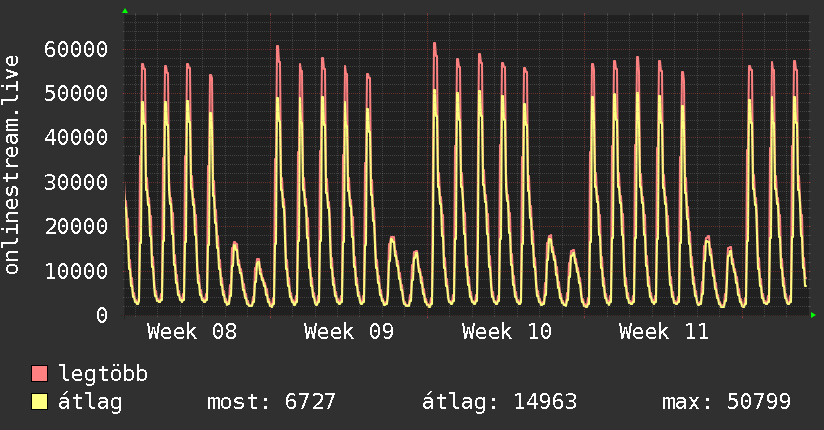
Task: Click the 30000 y-axis label
Action: pos(76,182)
